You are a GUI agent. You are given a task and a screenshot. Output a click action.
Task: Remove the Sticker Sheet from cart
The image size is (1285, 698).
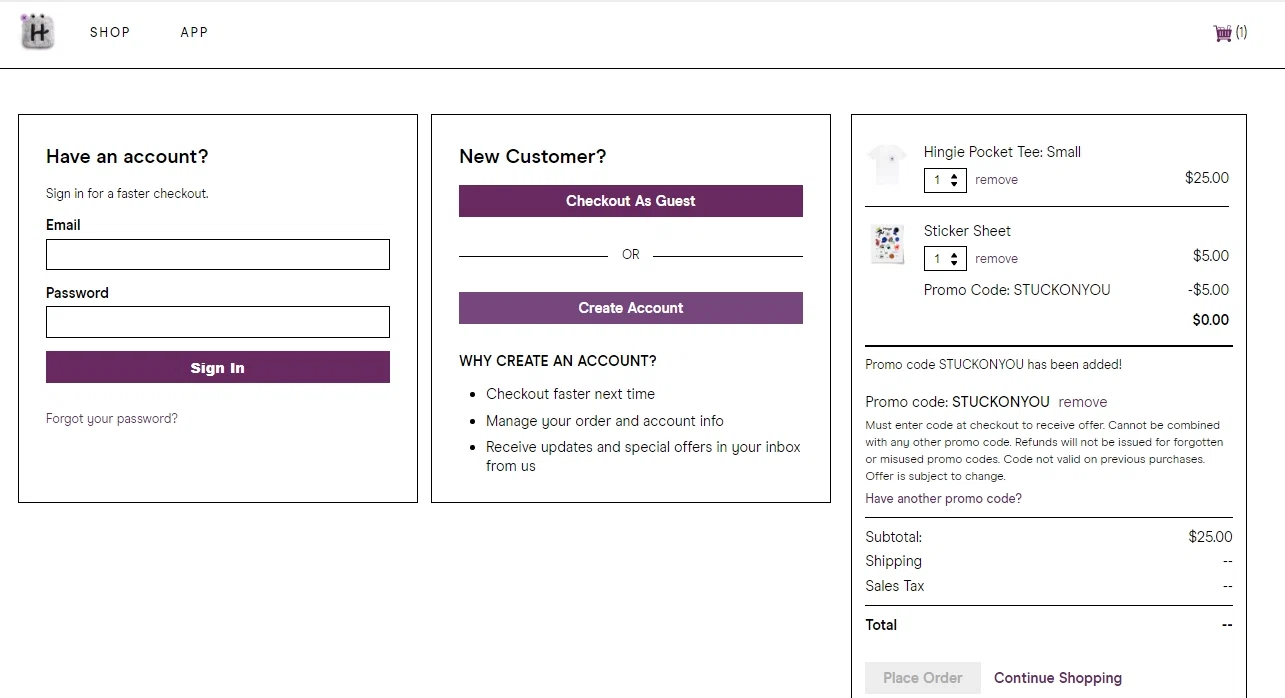pyautogui.click(x=997, y=259)
